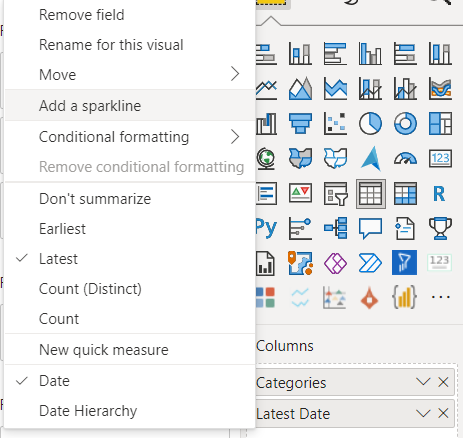Image resolution: width=463 pixels, height=438 pixels.
Task: Open the get more visuals ellipsis
Action: [x=440, y=297]
